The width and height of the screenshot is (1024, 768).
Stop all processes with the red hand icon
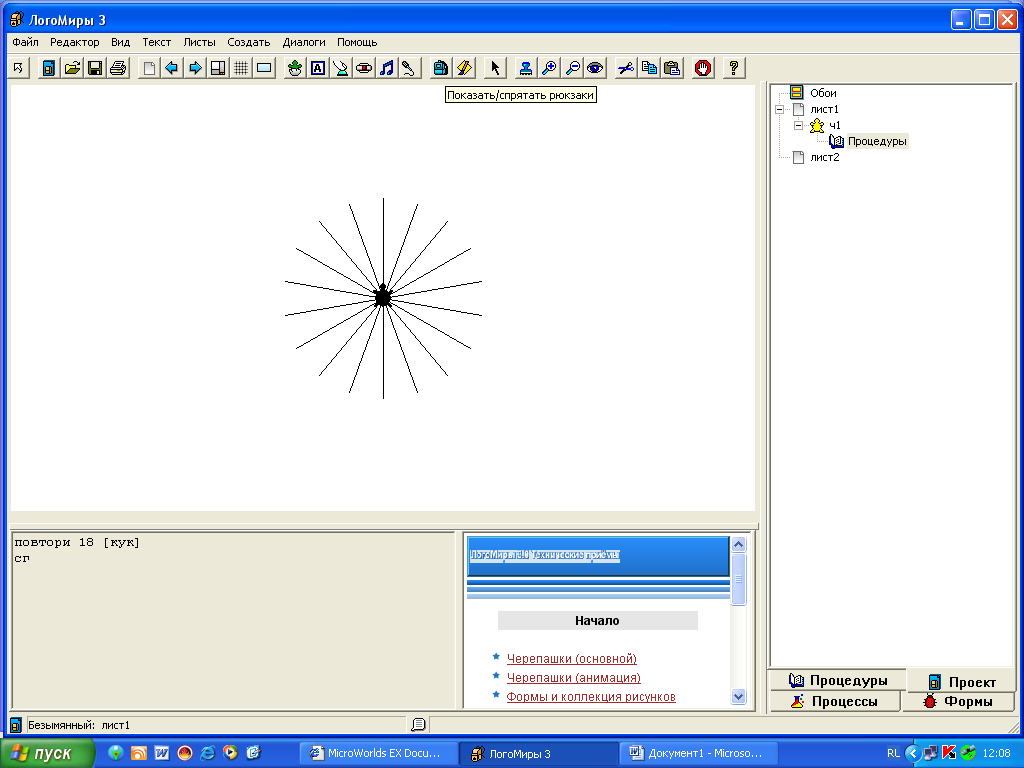pyautogui.click(x=703, y=68)
